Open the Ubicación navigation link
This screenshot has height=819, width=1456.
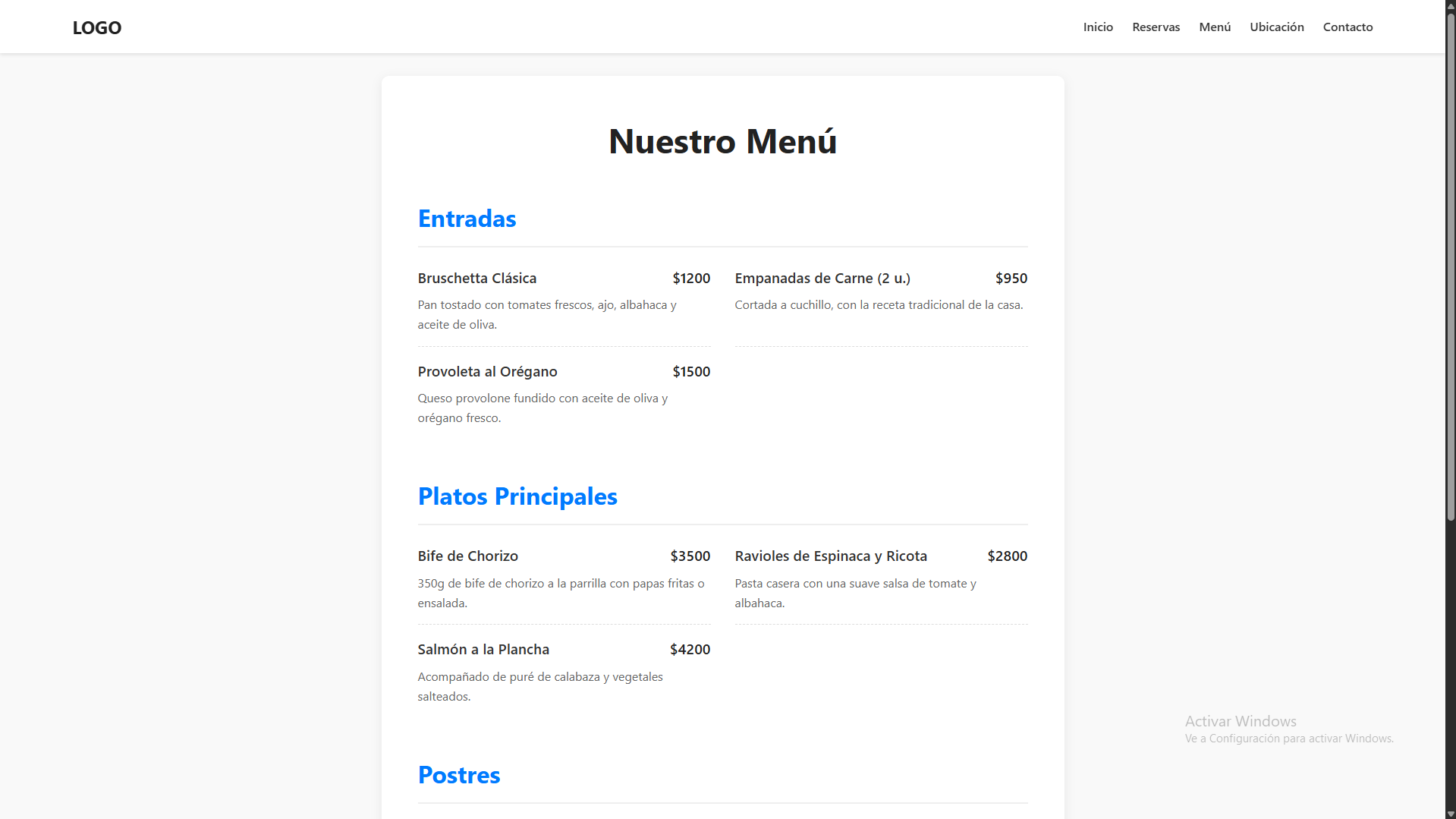tap(1276, 27)
